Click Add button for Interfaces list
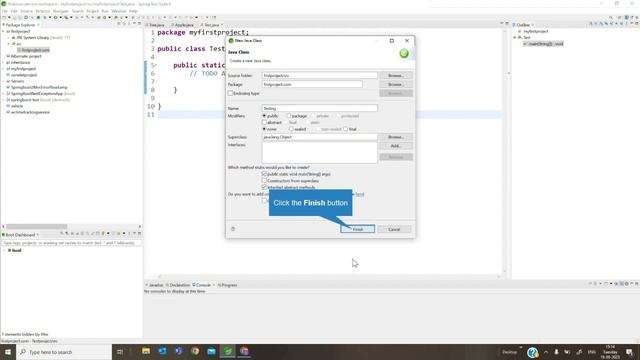Screen dimensions: 640x360 pyautogui.click(x=396, y=146)
